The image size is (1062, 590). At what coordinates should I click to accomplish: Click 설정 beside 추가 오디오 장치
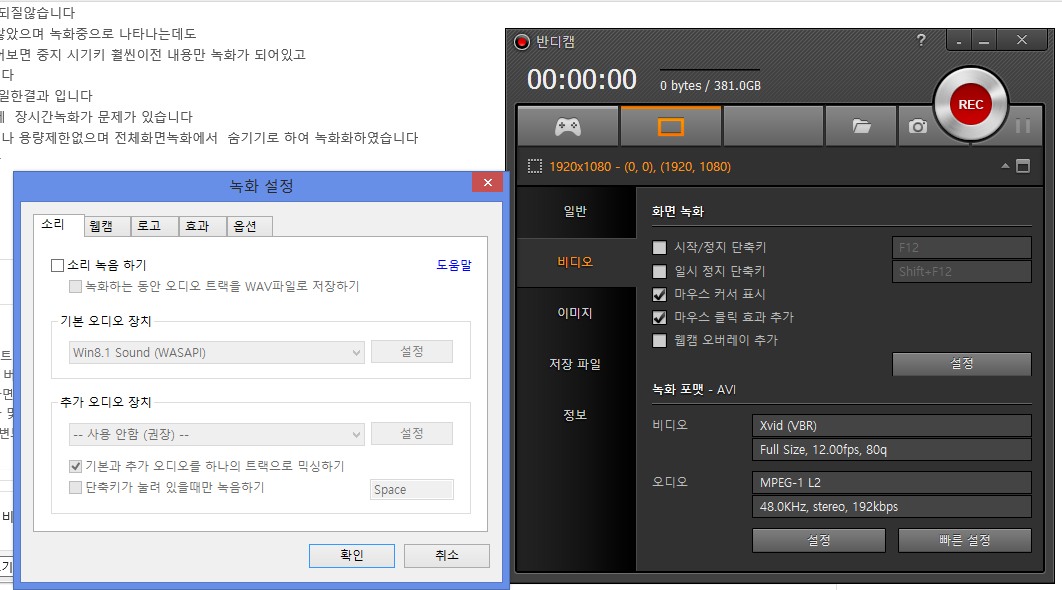click(412, 434)
